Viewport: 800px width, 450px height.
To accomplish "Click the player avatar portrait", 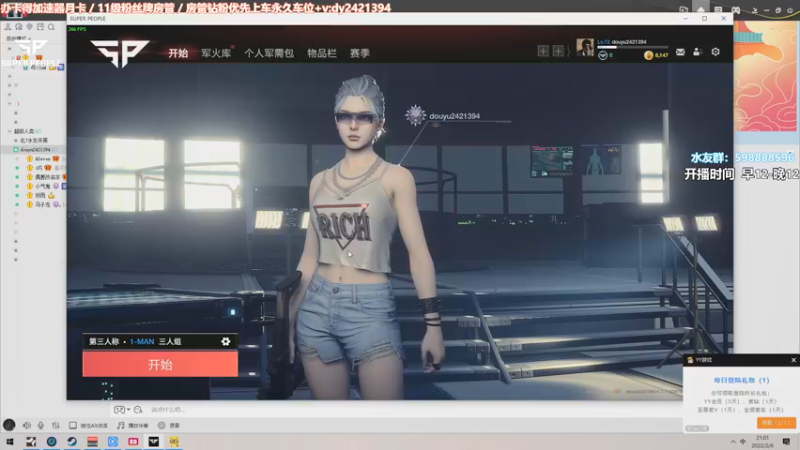I will click(585, 47).
